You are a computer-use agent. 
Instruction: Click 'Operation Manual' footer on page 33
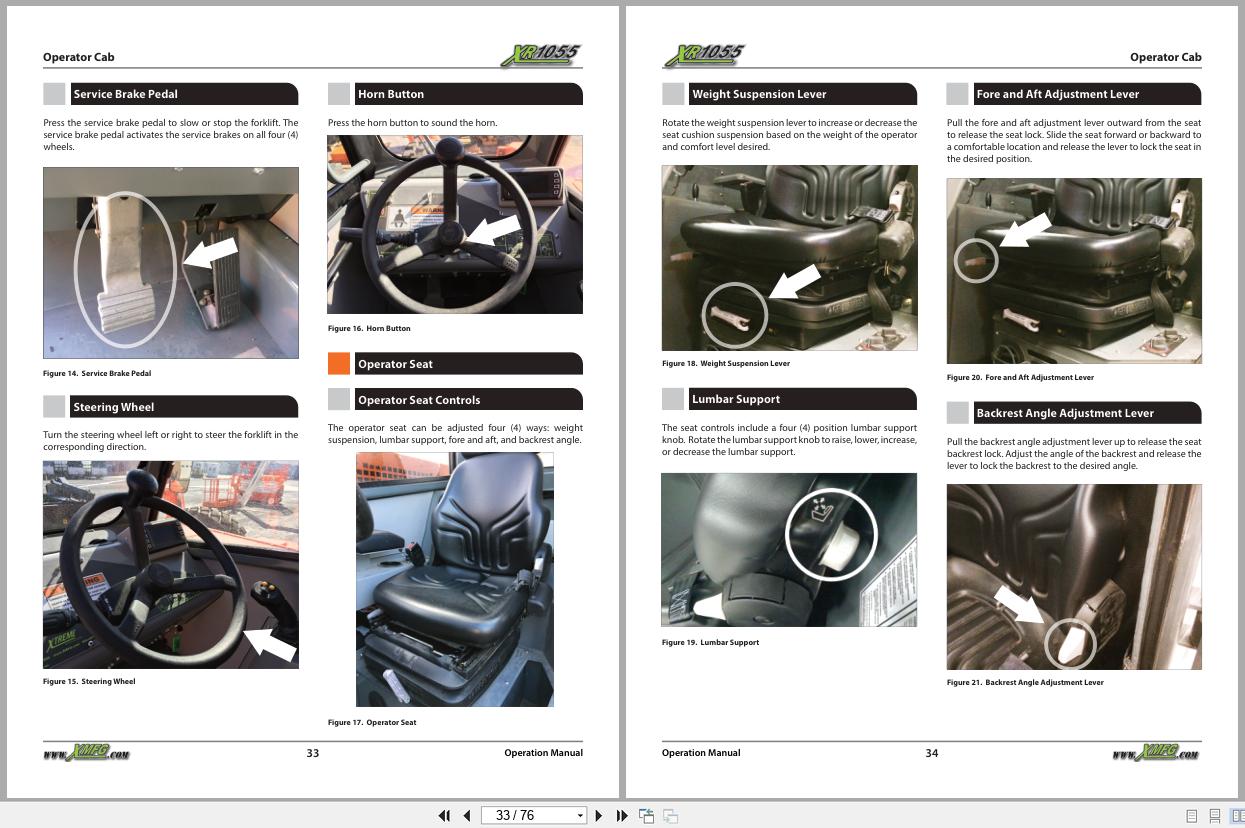tap(543, 753)
